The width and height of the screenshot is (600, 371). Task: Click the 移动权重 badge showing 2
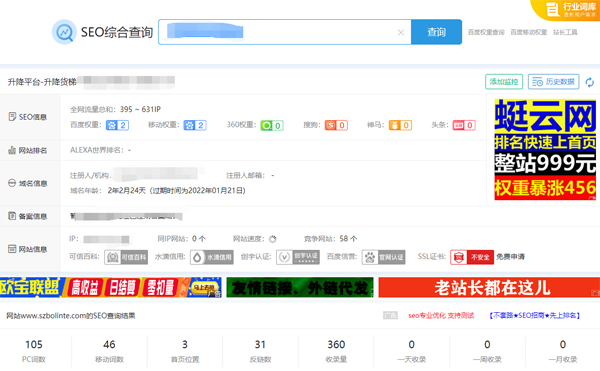195,125
